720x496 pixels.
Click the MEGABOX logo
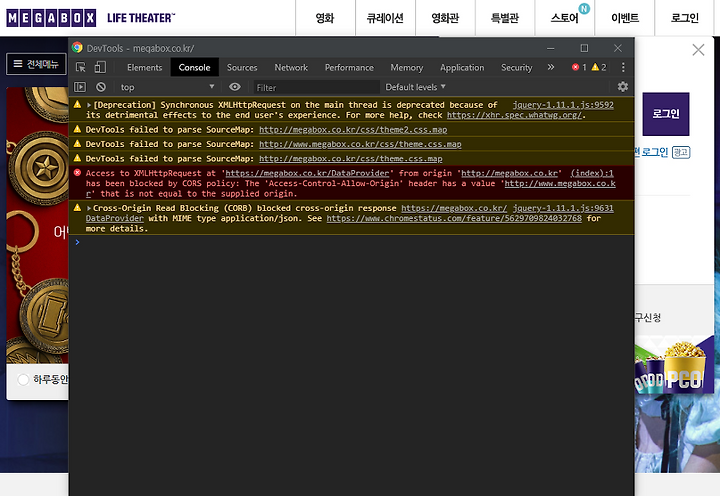pos(51,18)
